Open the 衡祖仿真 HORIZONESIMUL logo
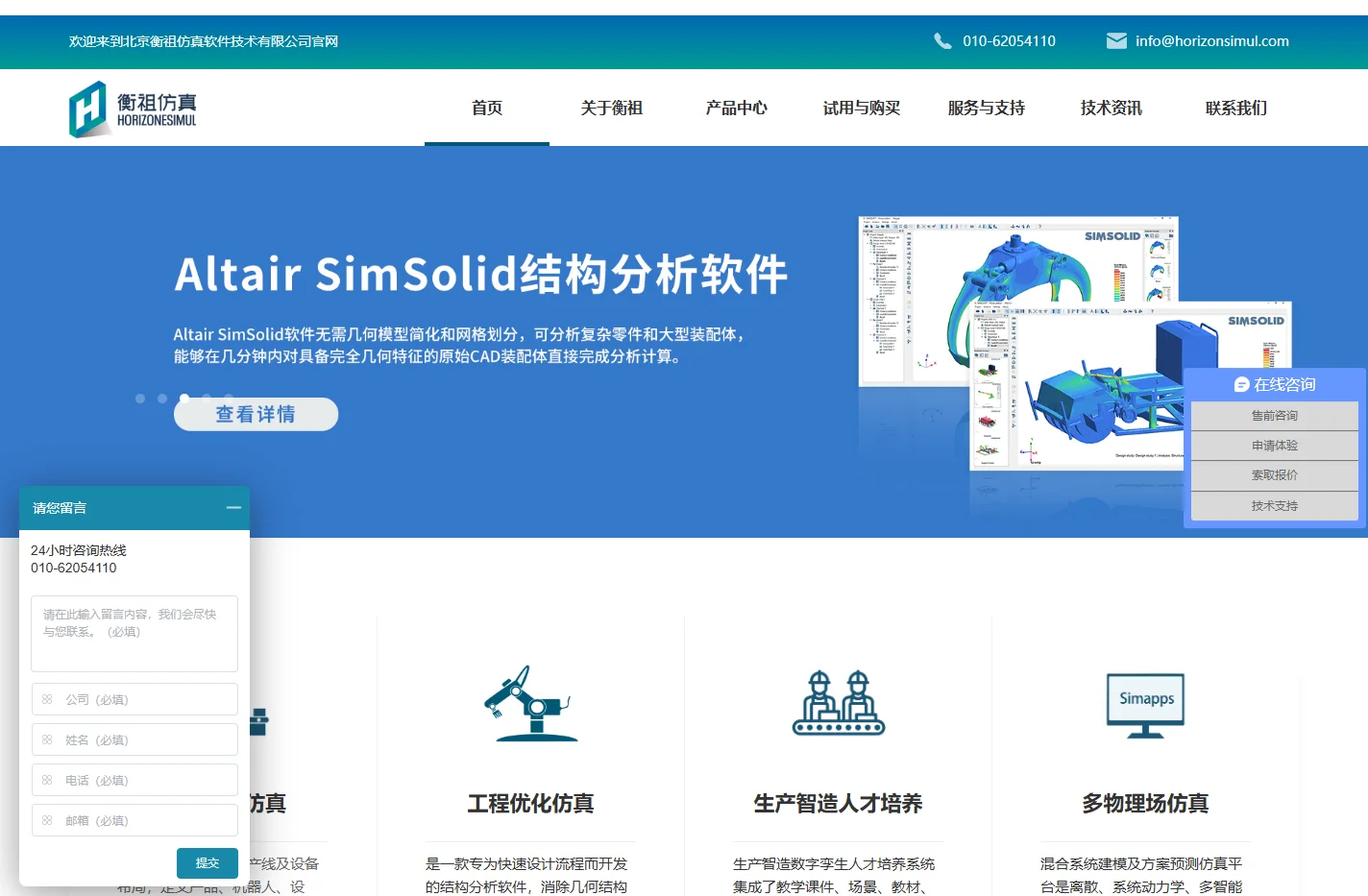 pyautogui.click(x=133, y=109)
